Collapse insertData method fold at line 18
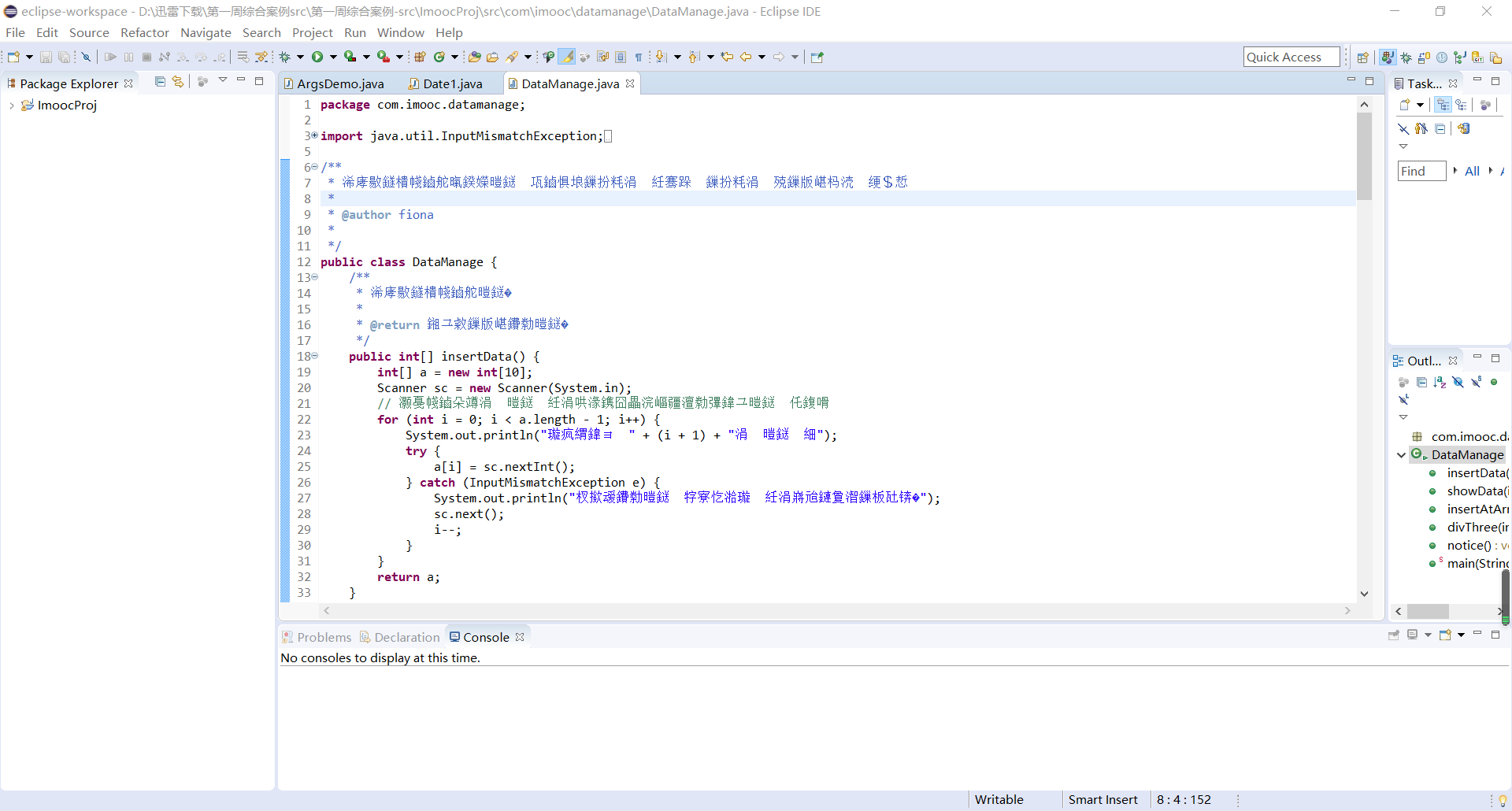1512x811 pixels. 315,356
